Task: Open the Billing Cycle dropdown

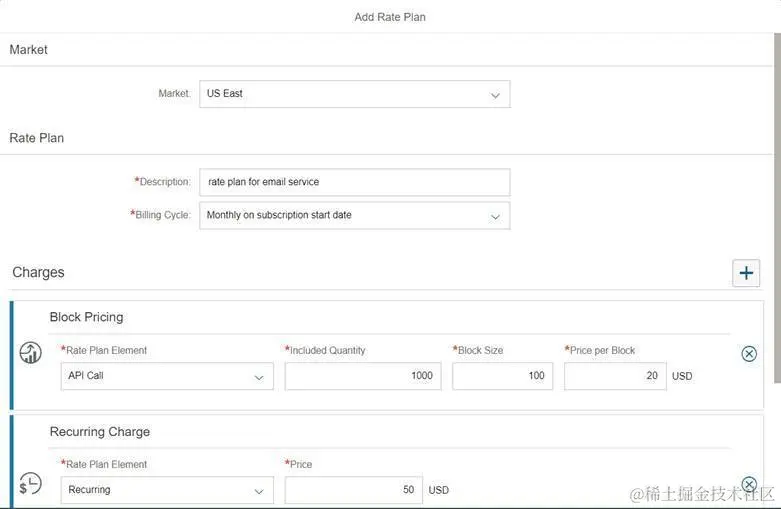Action: click(355, 216)
